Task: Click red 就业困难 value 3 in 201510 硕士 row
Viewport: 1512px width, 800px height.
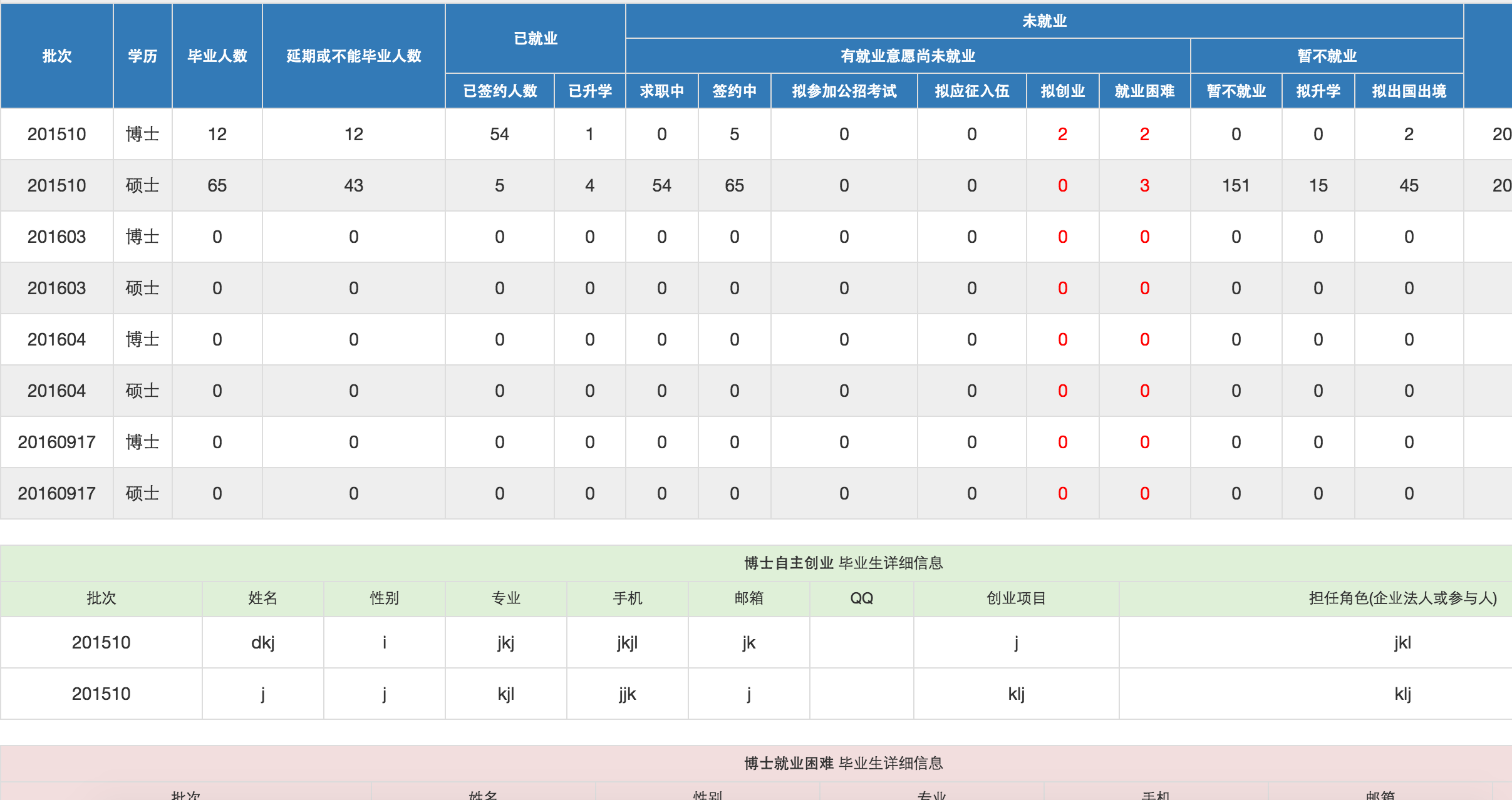Action: 1145,185
